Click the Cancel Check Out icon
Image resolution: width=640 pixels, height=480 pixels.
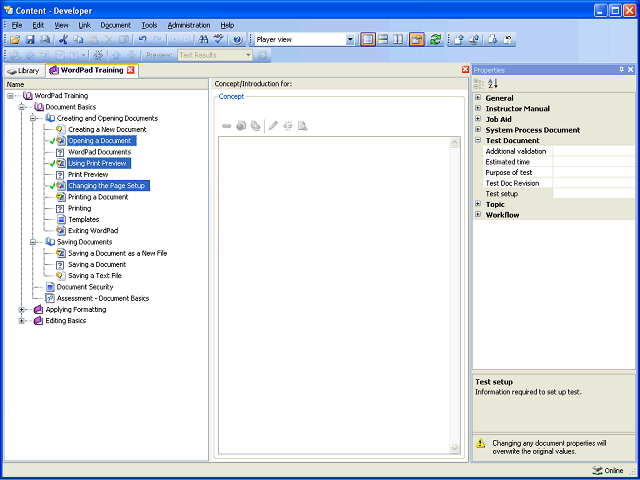coord(508,40)
